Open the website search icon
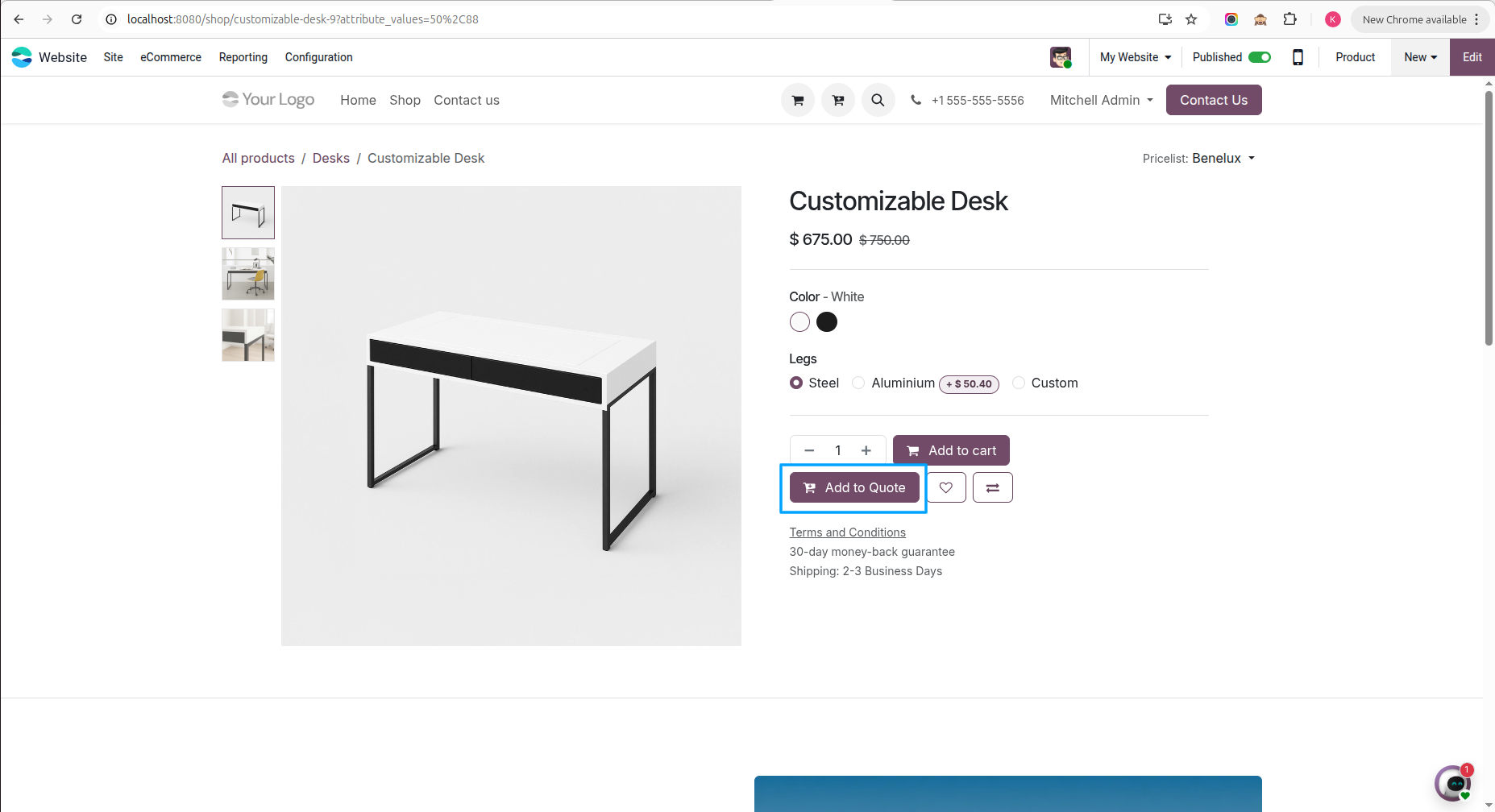Viewport: 1495px width, 812px height. [x=878, y=100]
